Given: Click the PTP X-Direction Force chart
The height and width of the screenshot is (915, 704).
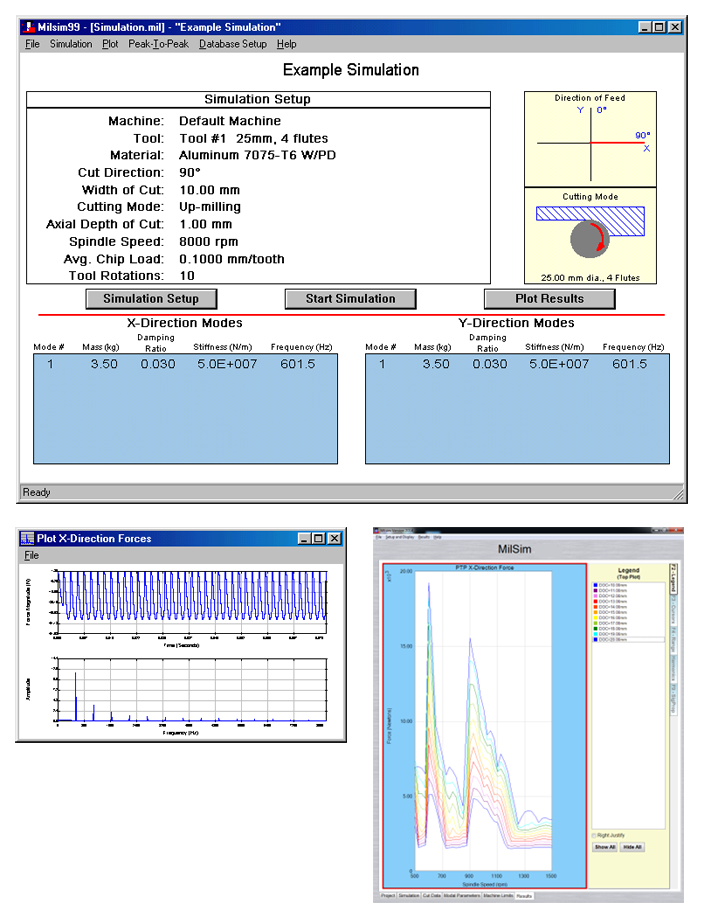Looking at the screenshot, I should tap(483, 725).
